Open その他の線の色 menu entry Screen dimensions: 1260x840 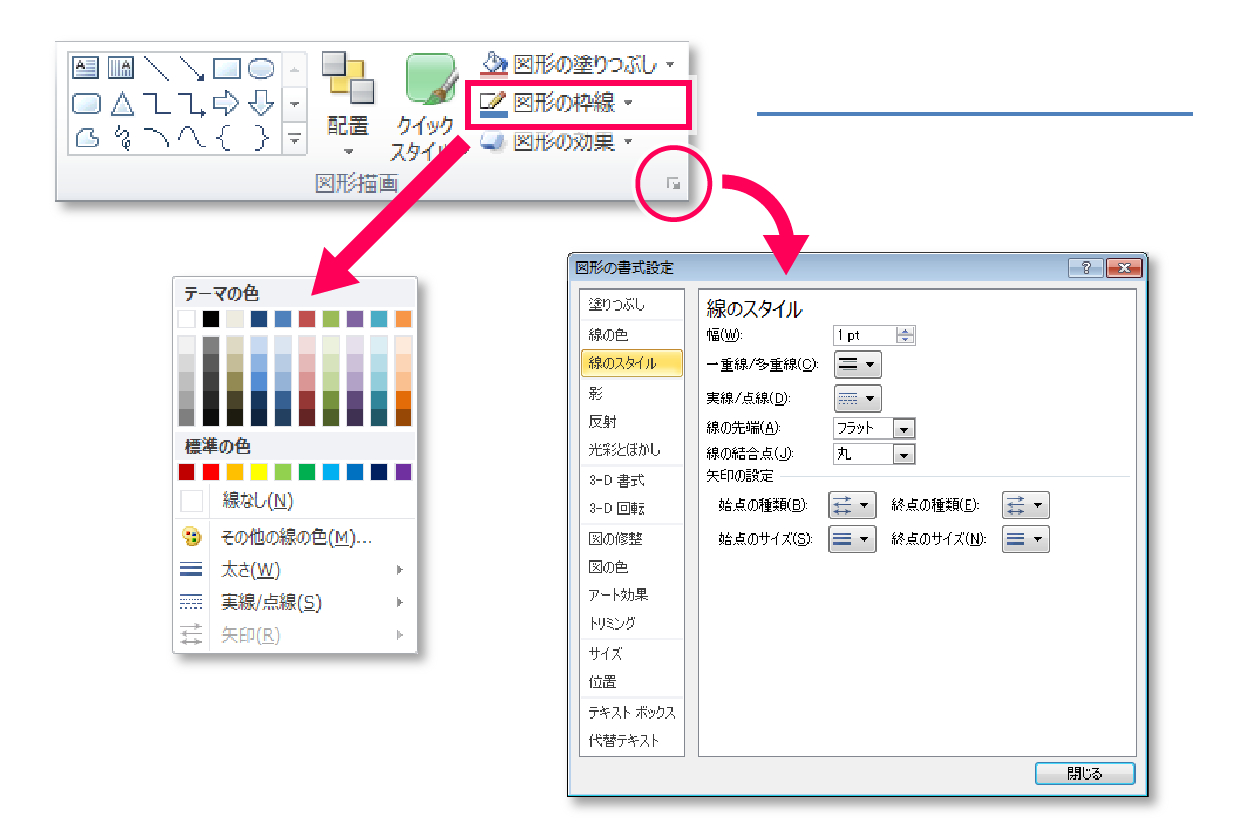tap(295, 537)
